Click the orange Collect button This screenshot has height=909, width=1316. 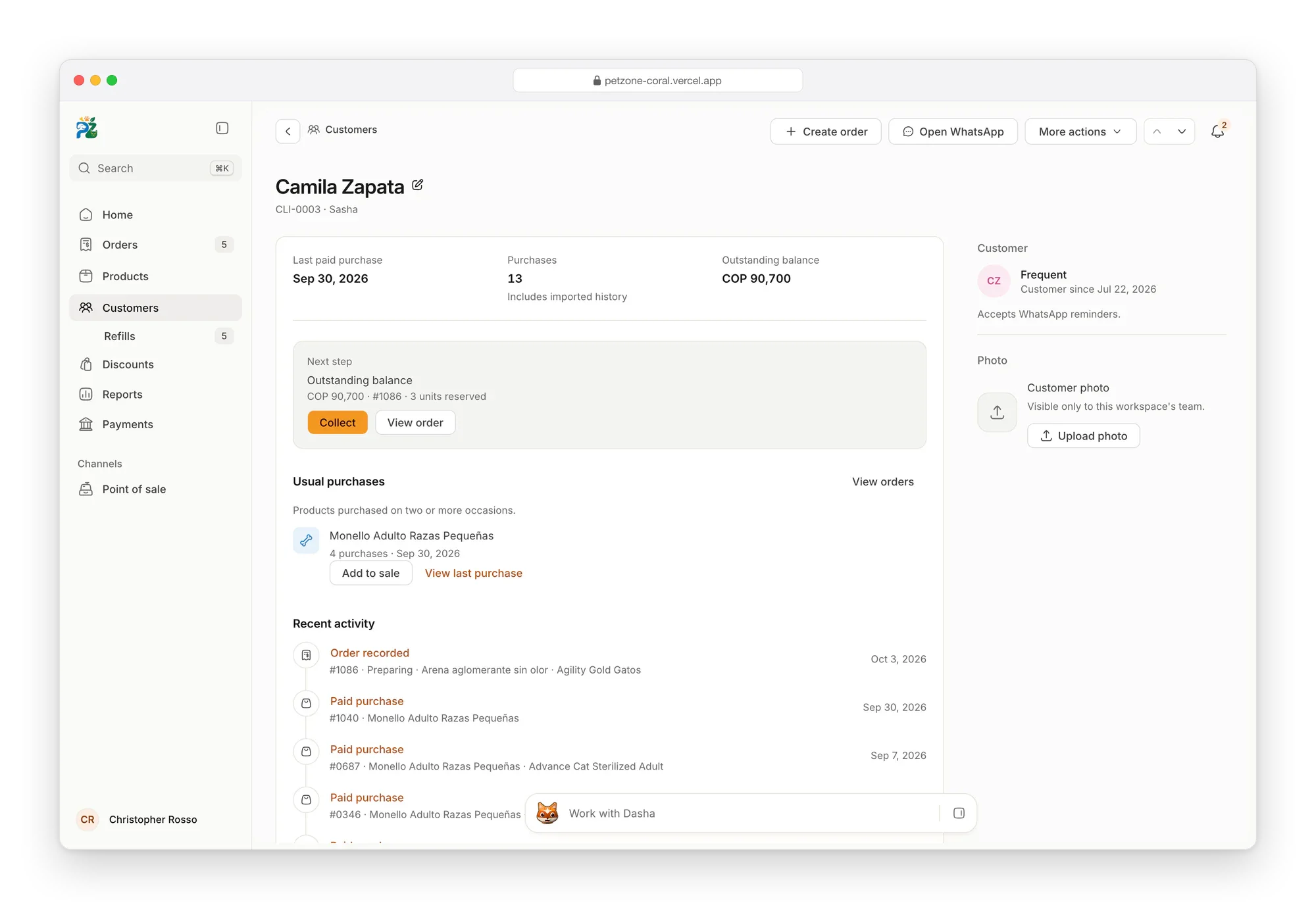[338, 423]
